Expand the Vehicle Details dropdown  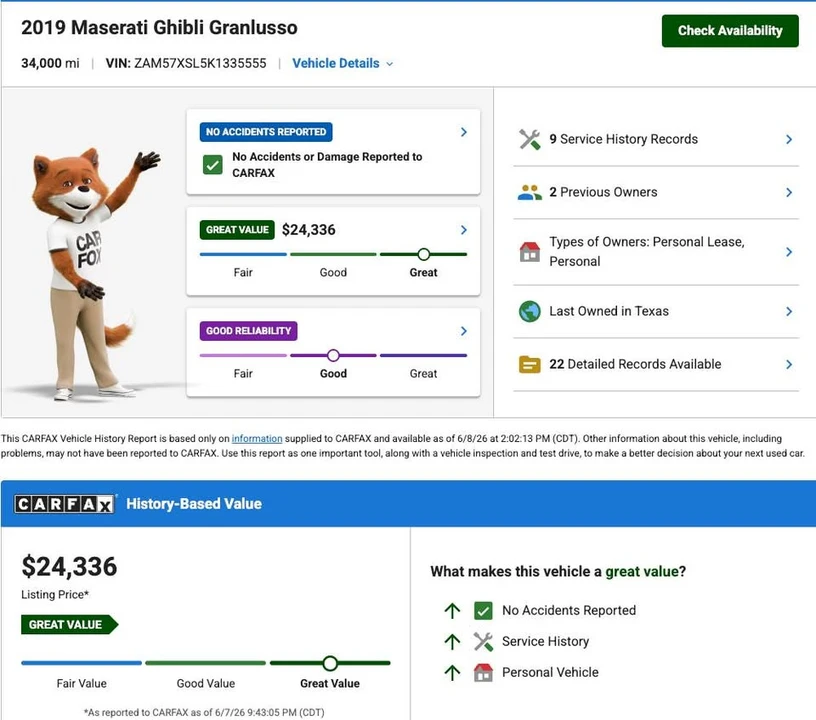[x=342, y=63]
